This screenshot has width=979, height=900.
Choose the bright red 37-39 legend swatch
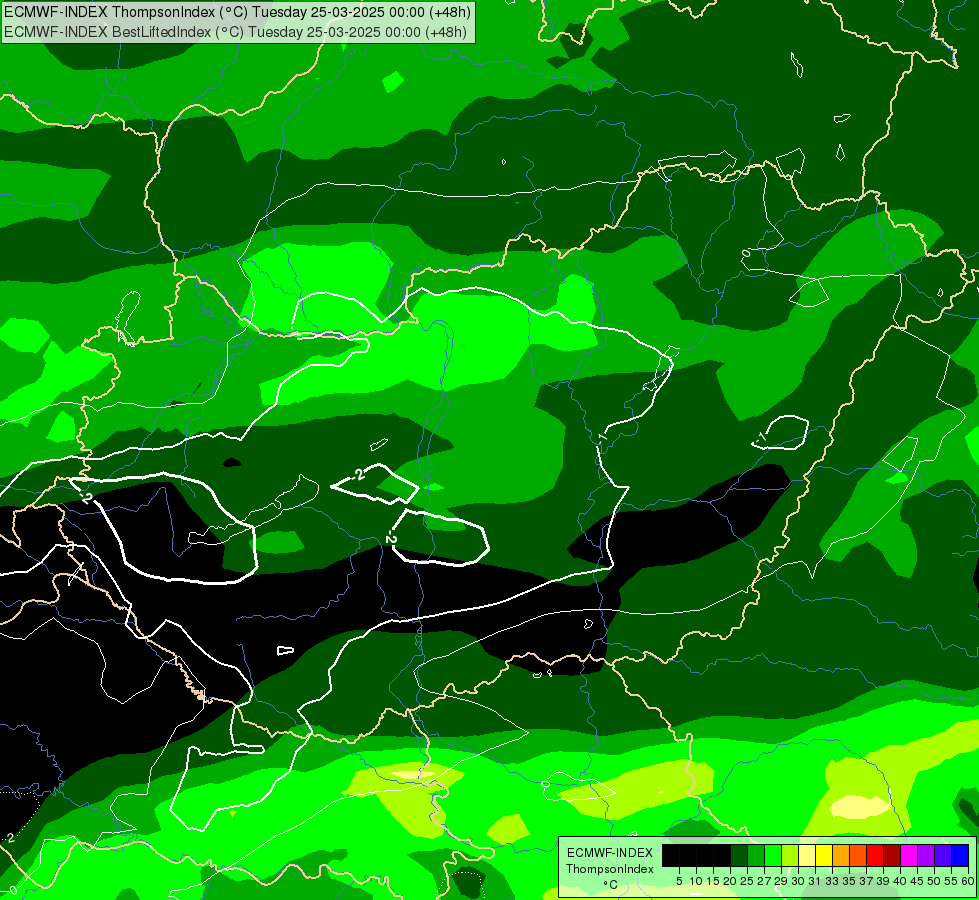875,855
